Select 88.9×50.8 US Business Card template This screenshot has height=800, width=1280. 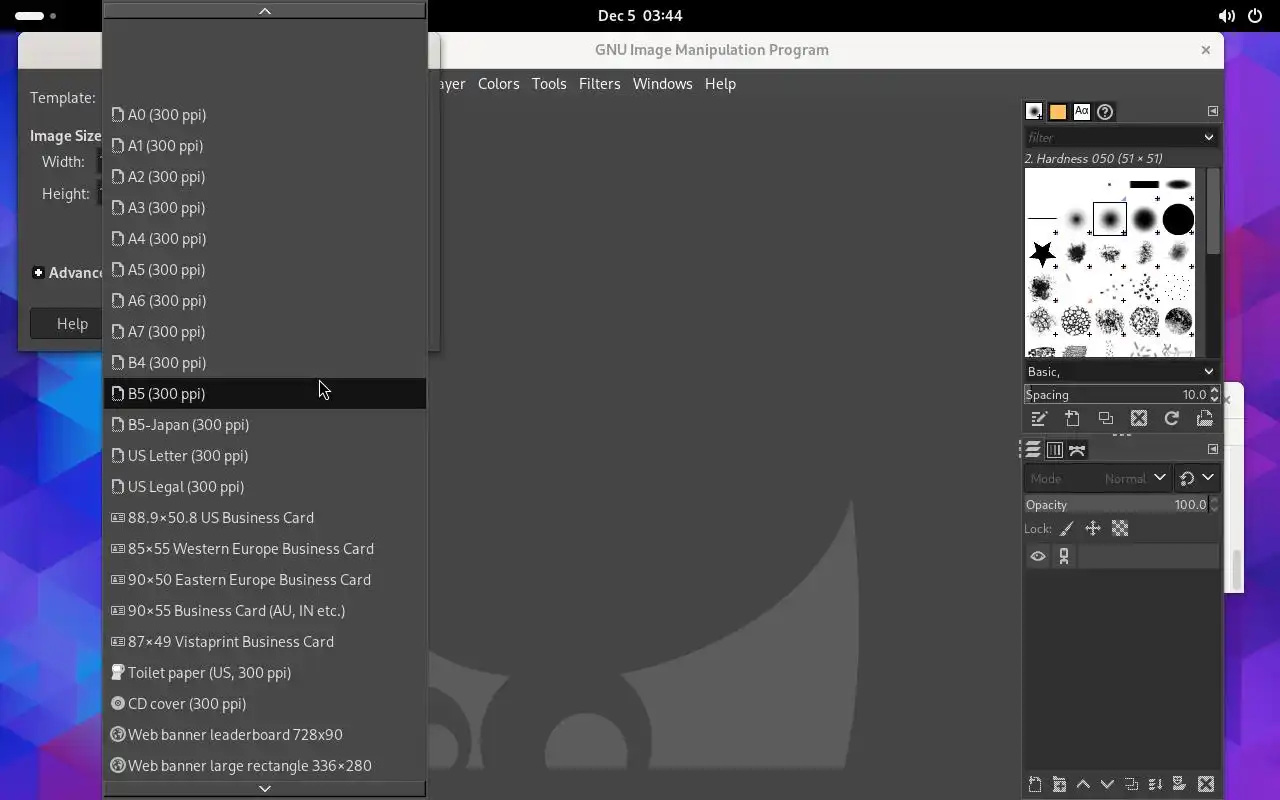point(265,518)
